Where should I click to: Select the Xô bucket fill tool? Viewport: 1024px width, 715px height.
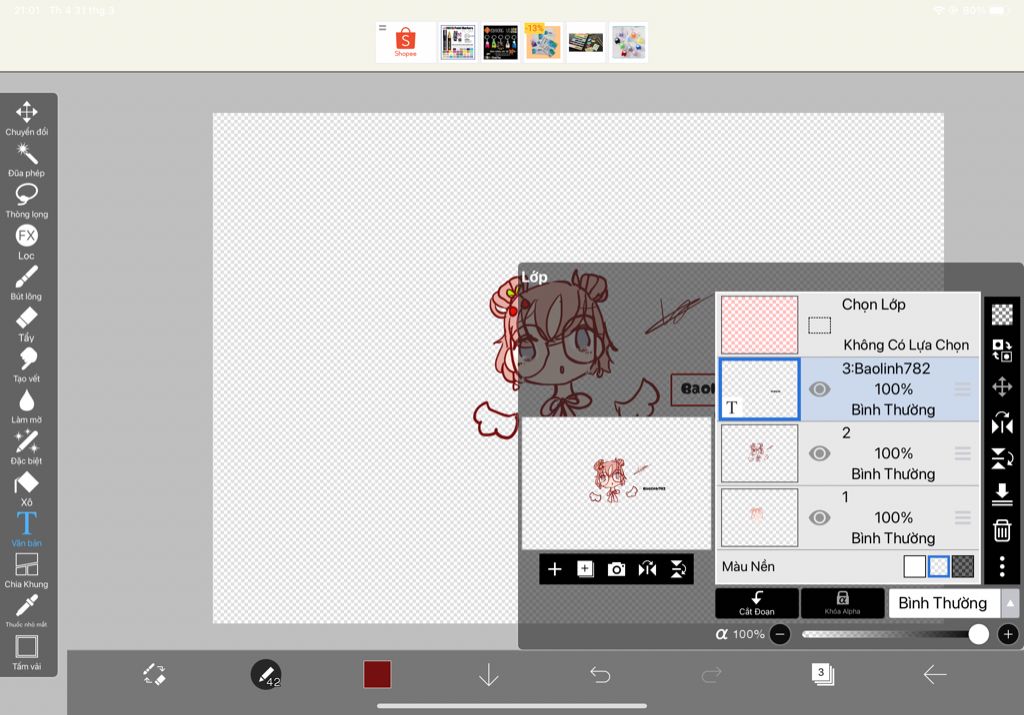26,489
